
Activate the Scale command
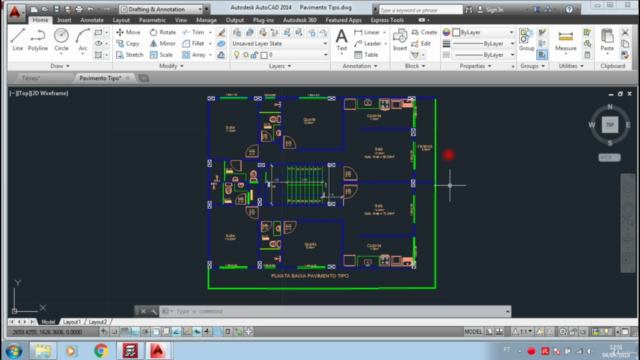coord(161,55)
